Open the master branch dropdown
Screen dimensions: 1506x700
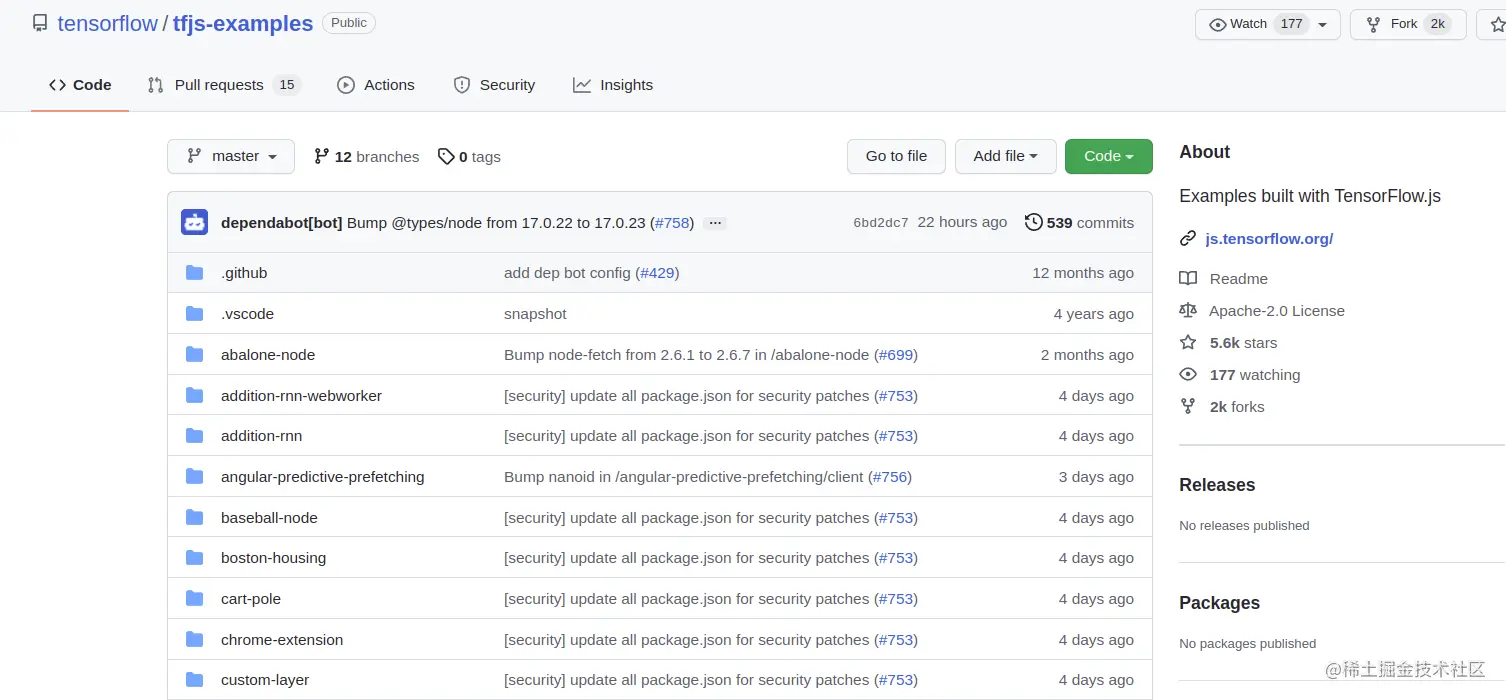(231, 156)
